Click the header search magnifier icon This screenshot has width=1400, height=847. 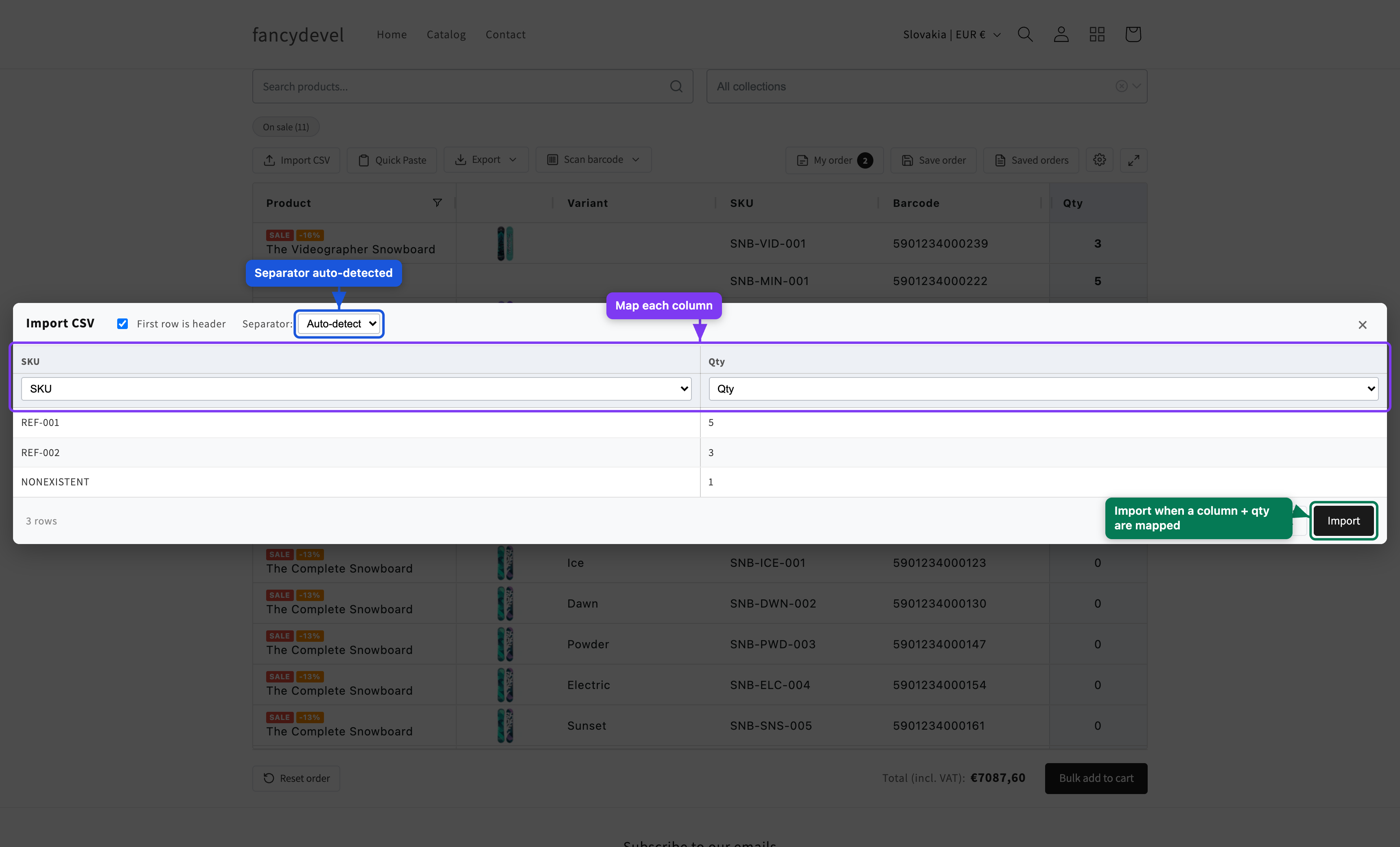[x=1025, y=34]
